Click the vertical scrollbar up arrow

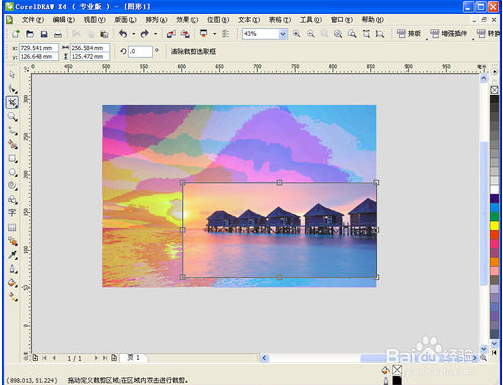tap(484, 78)
